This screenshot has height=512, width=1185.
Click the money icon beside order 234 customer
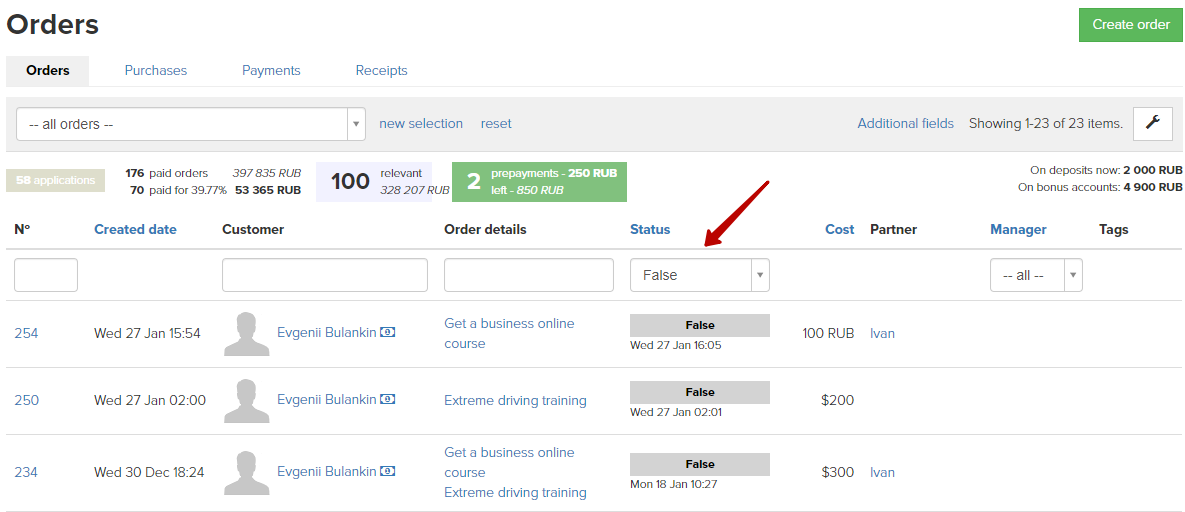click(387, 471)
